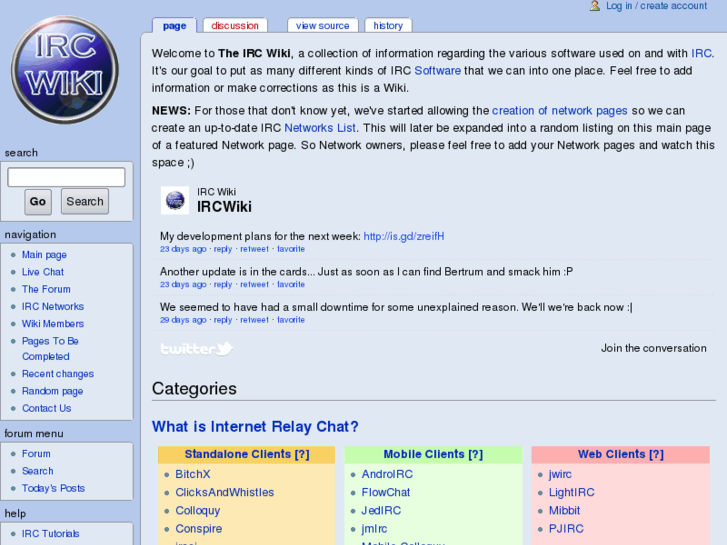Viewport: 727px width, 545px height.
Task: Open Pages To Be Completed link
Action: pyautogui.click(x=50, y=349)
